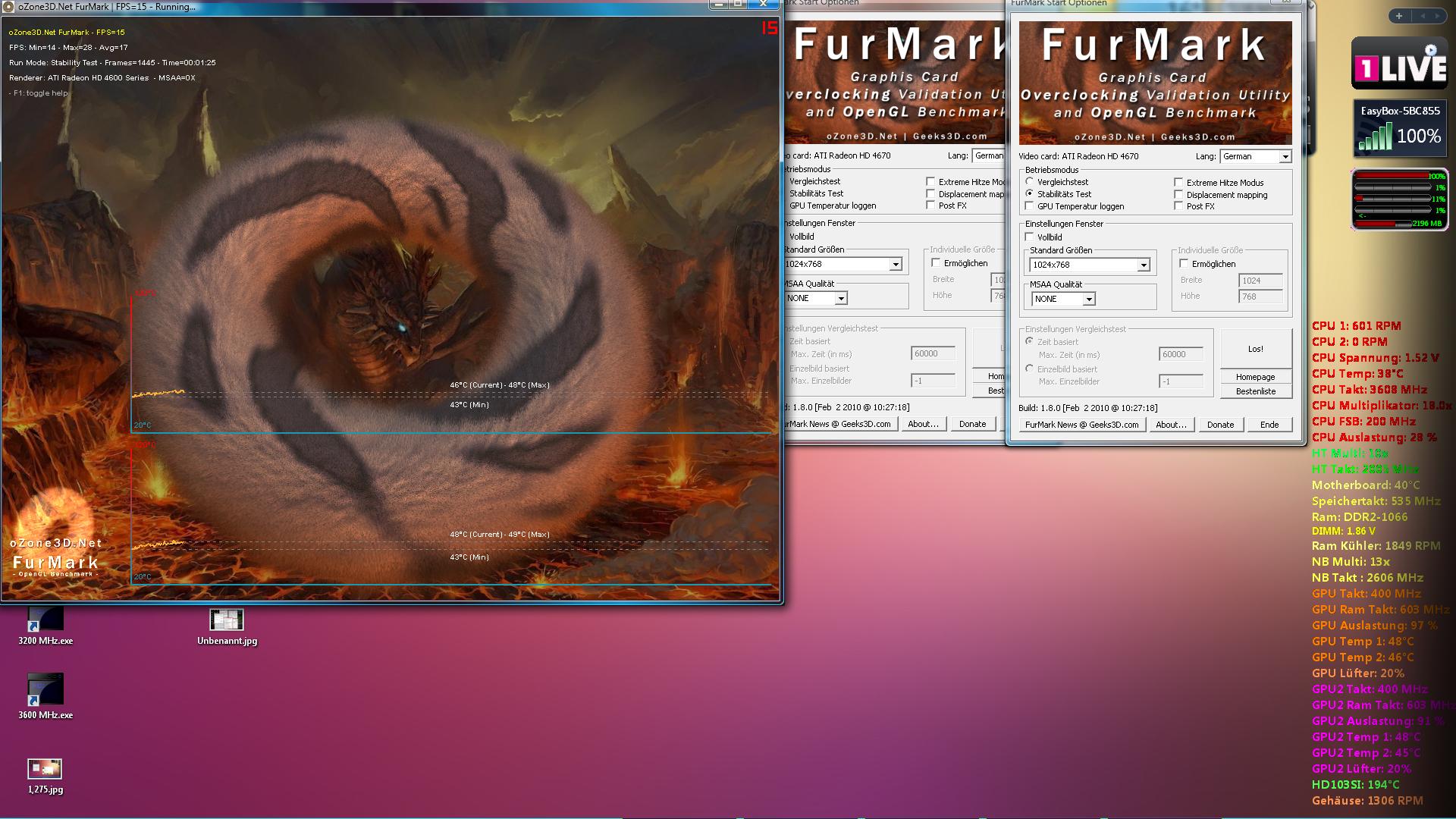Click the CPU usage meter gadget

(1400, 199)
